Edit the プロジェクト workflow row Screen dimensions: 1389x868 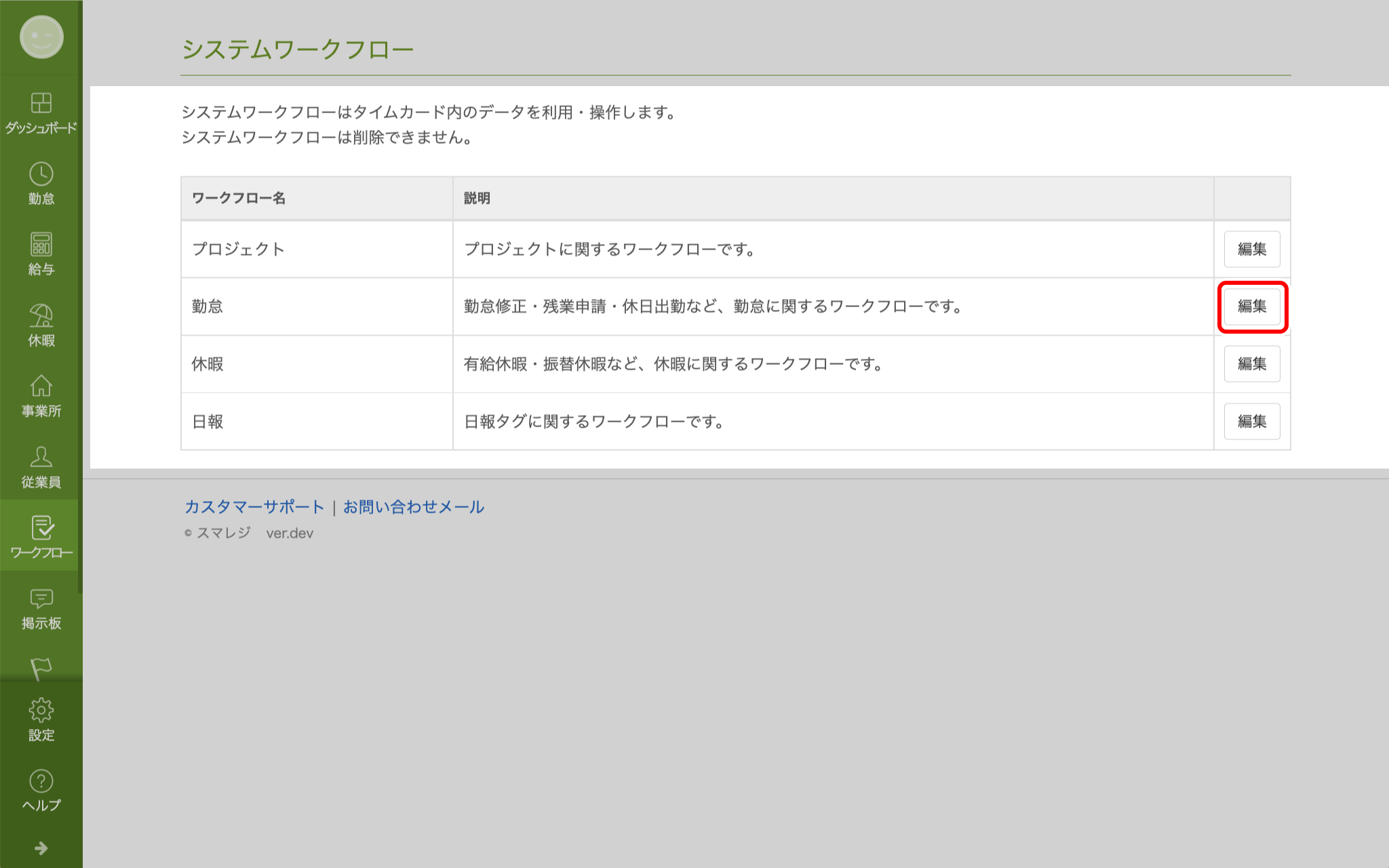pyautogui.click(x=1251, y=249)
